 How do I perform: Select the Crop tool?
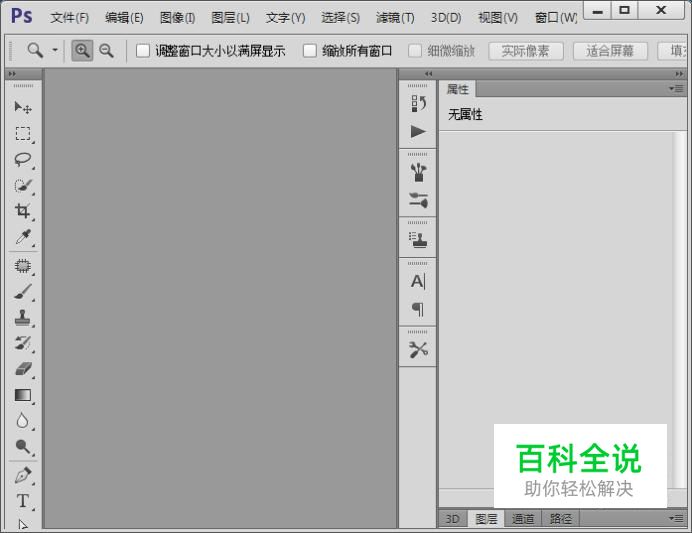pos(23,211)
